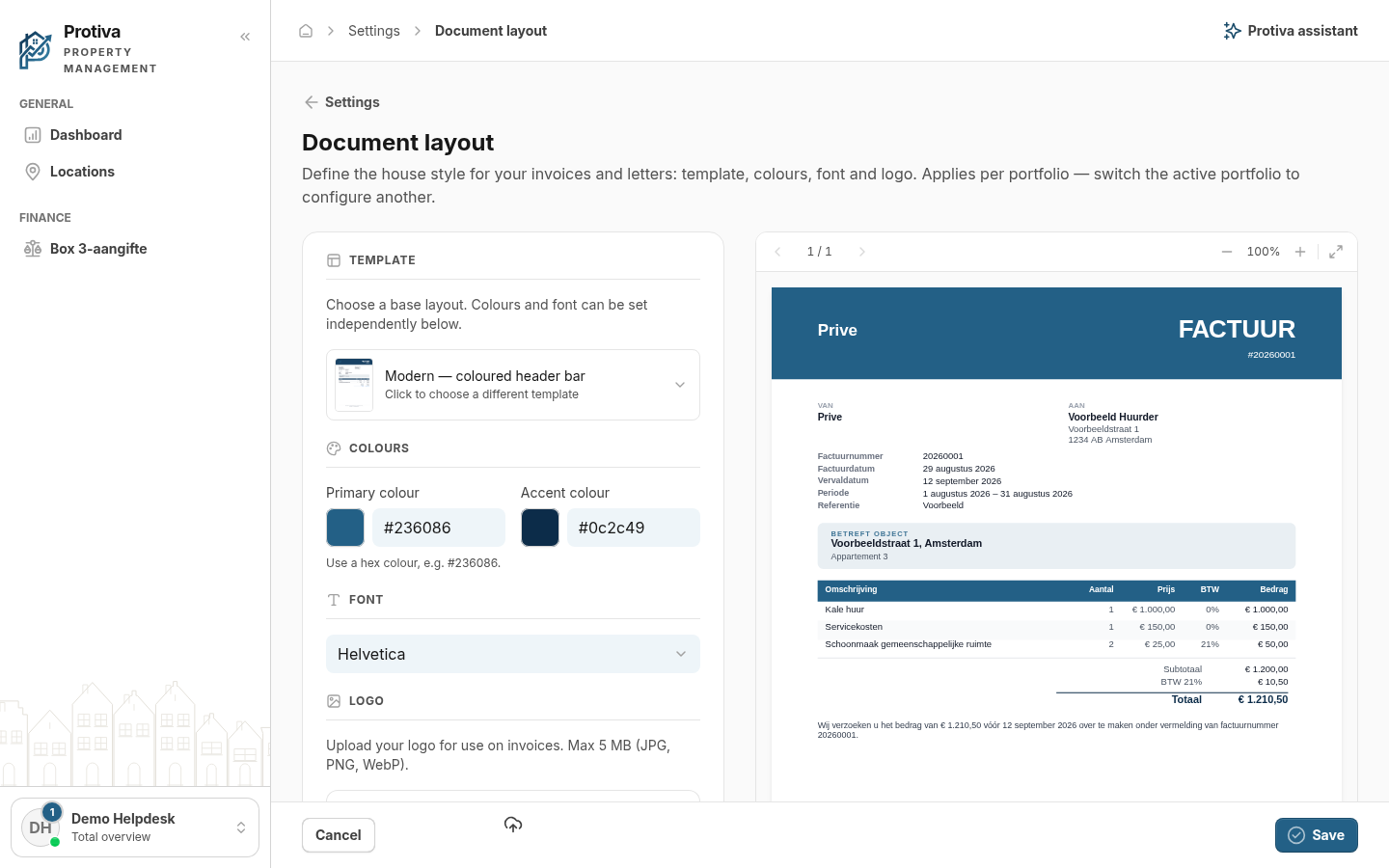Go to previous preview page
The height and width of the screenshot is (868, 1389).
pyautogui.click(x=777, y=252)
